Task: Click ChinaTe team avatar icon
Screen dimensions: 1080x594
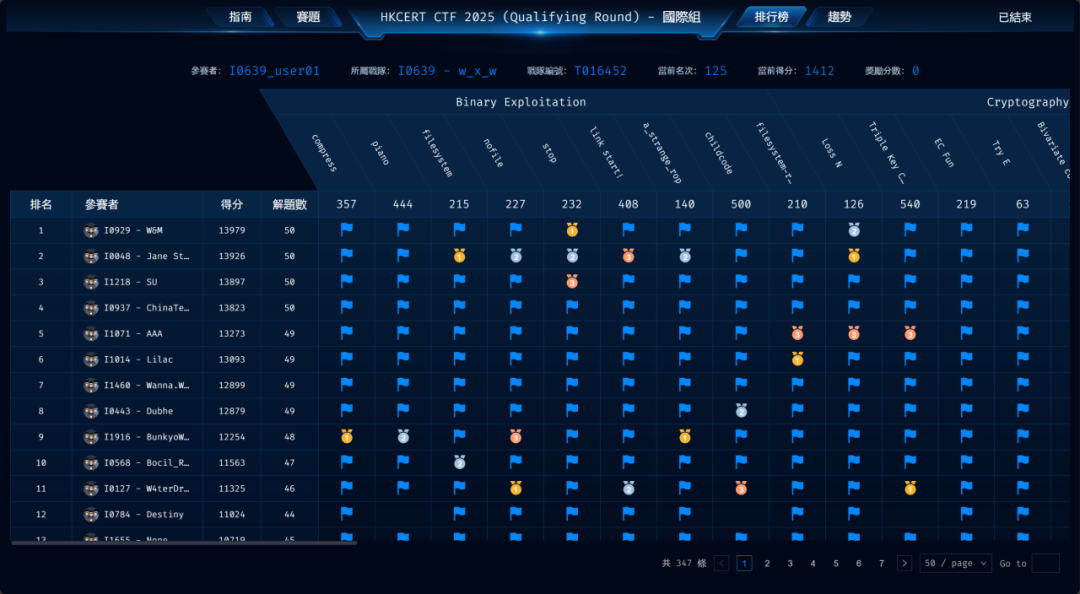Action: pos(91,308)
